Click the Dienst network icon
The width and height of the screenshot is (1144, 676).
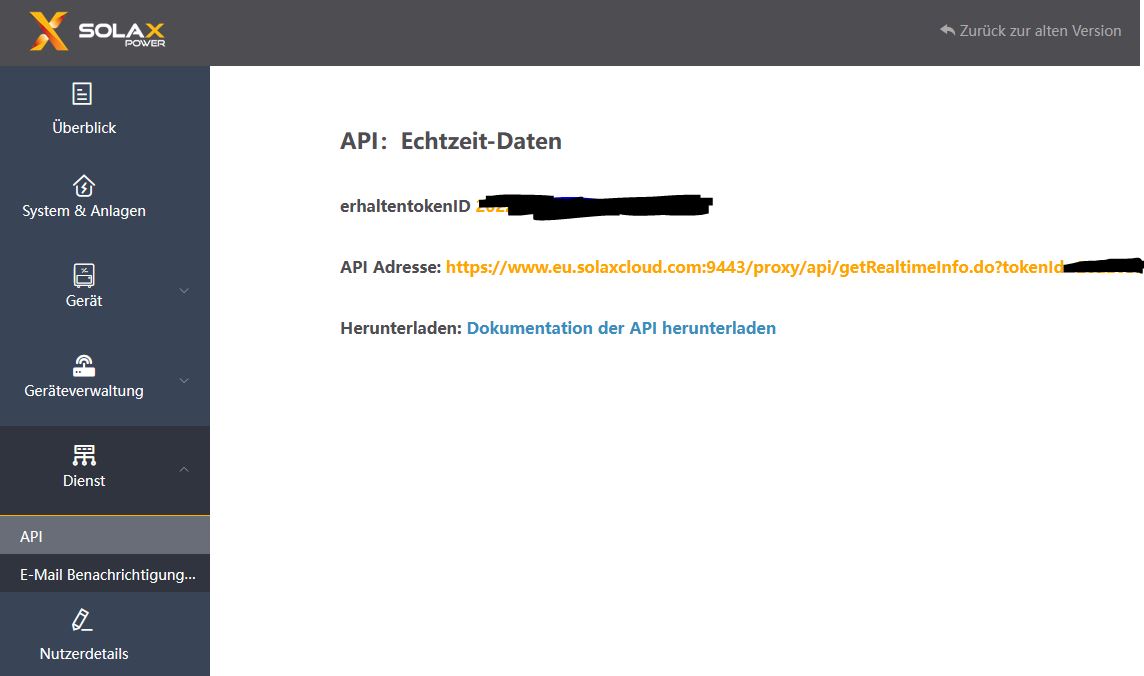coord(84,455)
